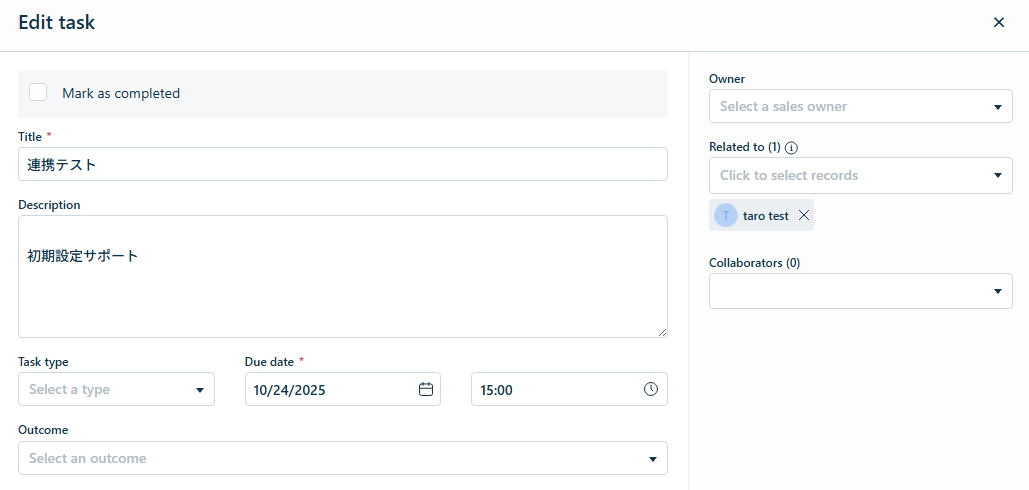This screenshot has width=1029, height=490.
Task: Click the taro test avatar circle
Action: point(726,216)
